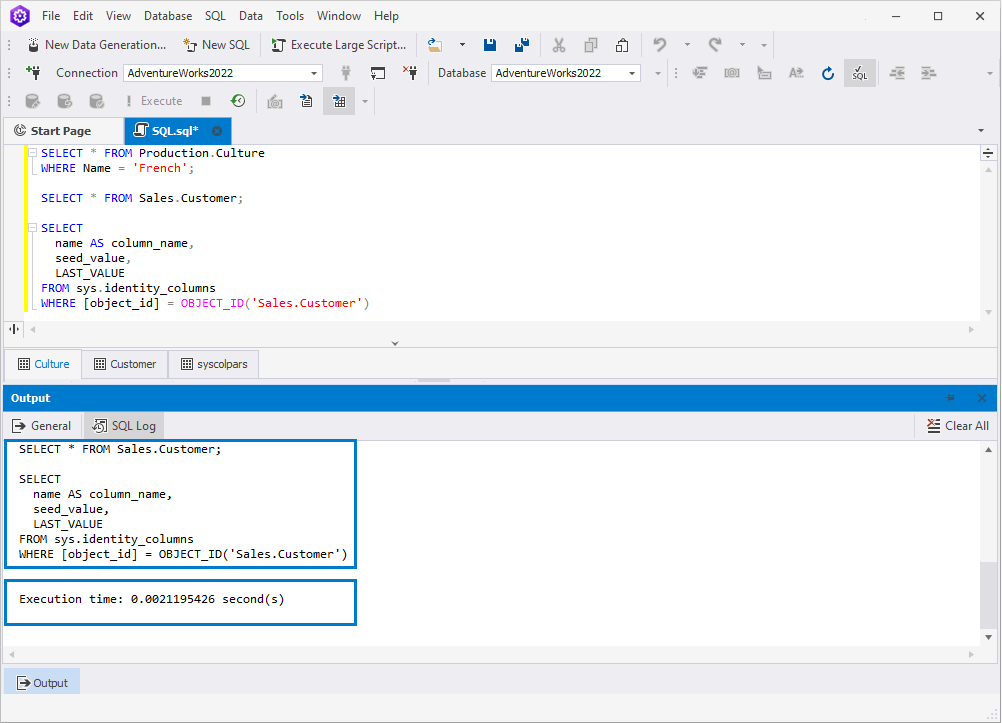This screenshot has width=1002, height=723.
Task: Close the Output panel
Action: (x=982, y=398)
